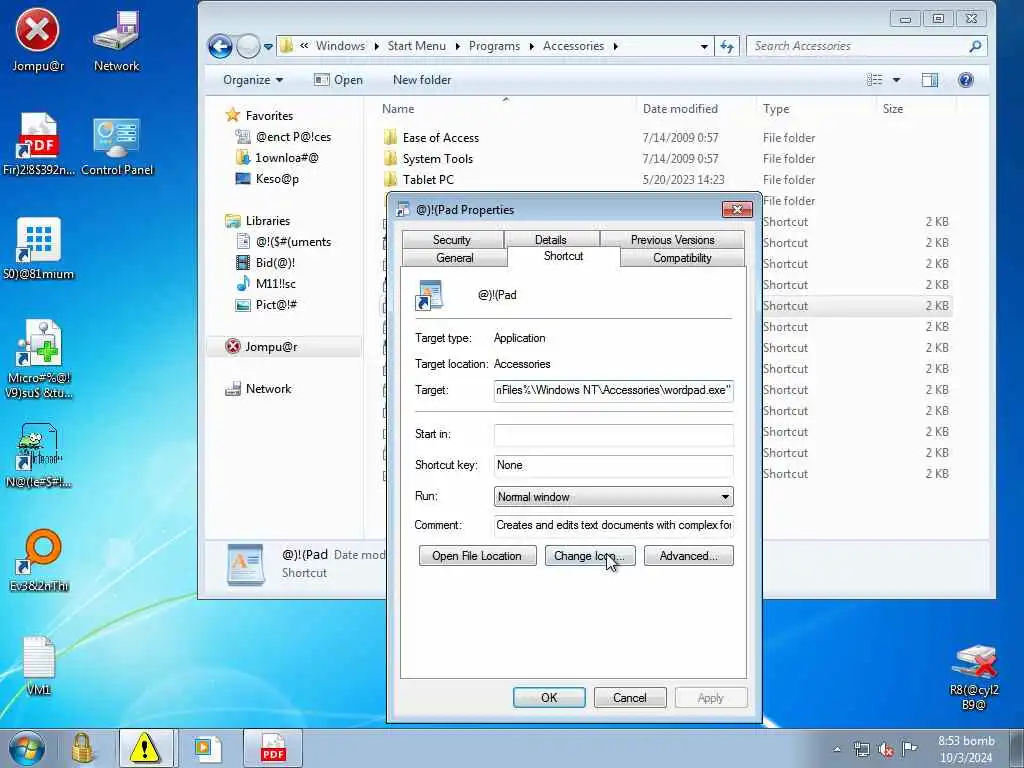Click the Start in field
The image size is (1024, 768).
click(613, 435)
